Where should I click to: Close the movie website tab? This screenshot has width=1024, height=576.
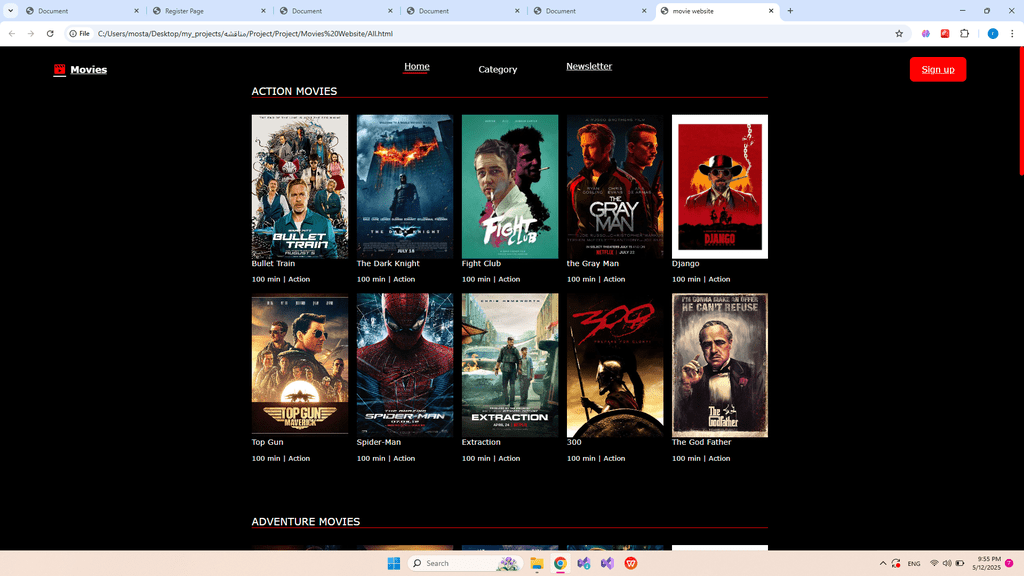tap(771, 11)
